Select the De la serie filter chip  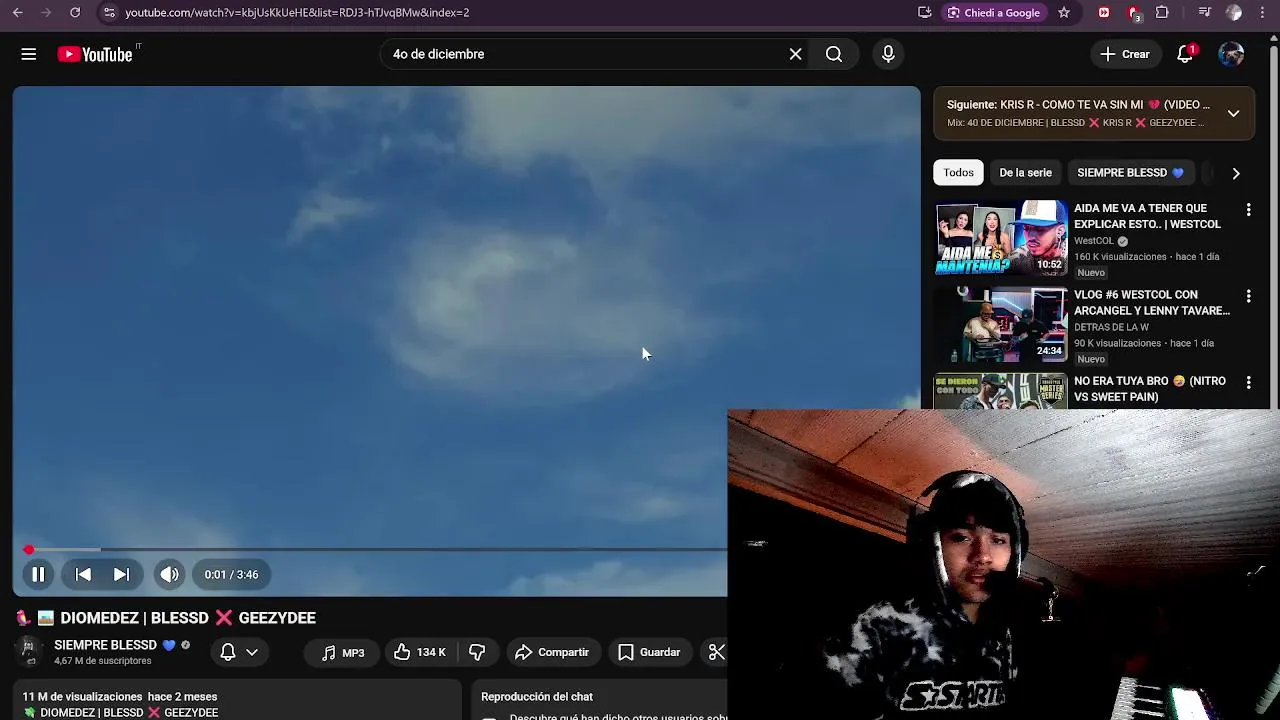point(1025,172)
